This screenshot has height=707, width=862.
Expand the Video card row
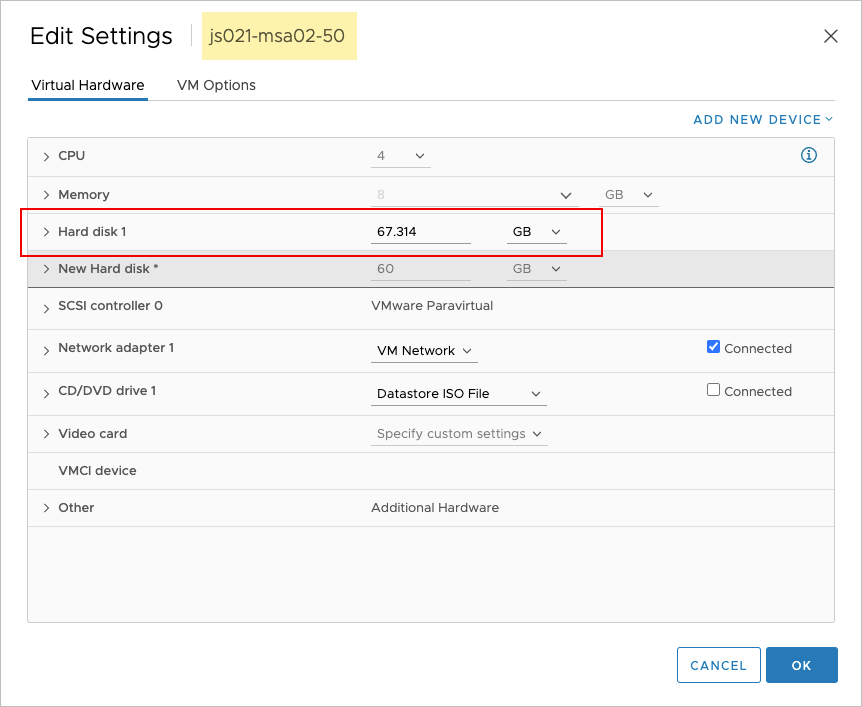[46, 434]
